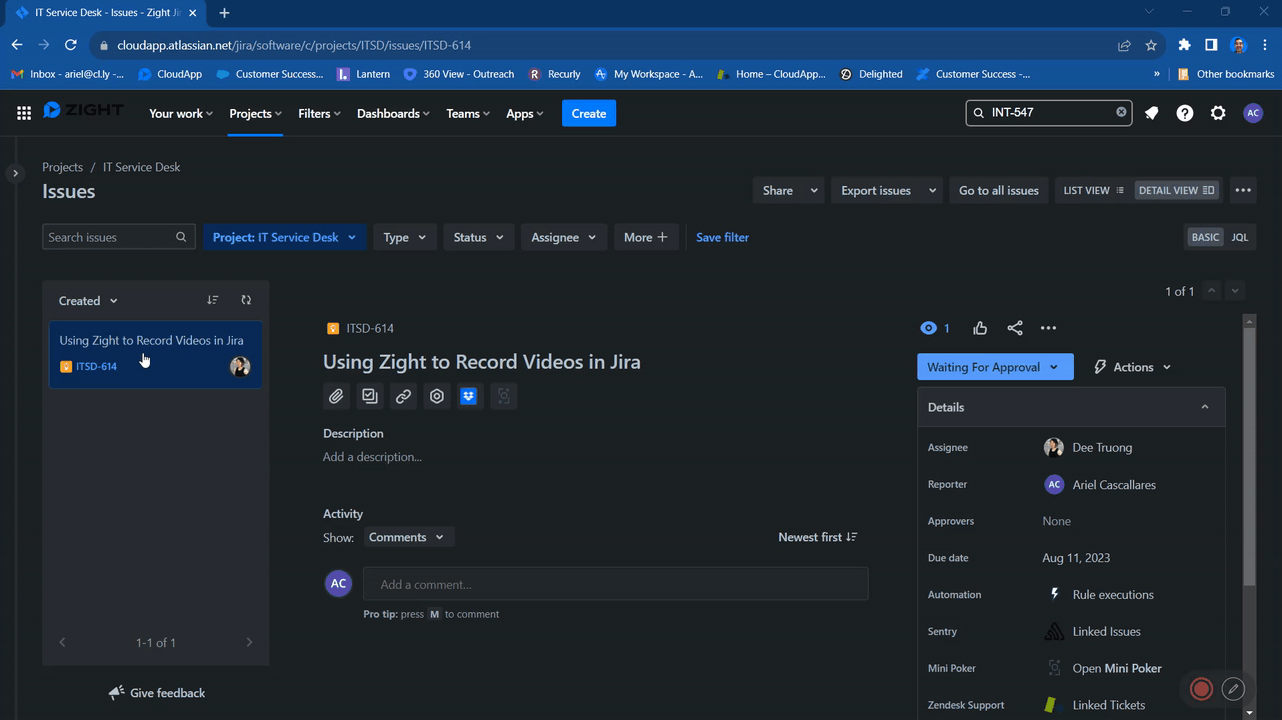Open the Export issues dropdown
This screenshot has height=720, width=1282.
point(888,190)
